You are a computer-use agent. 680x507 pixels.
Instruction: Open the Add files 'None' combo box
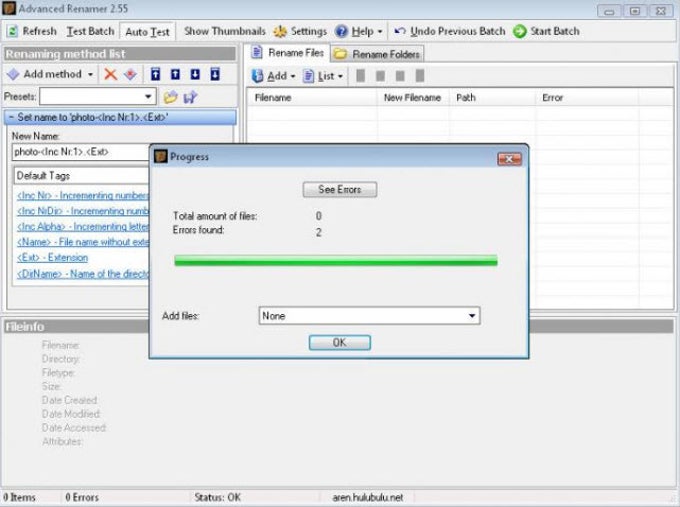tap(369, 316)
